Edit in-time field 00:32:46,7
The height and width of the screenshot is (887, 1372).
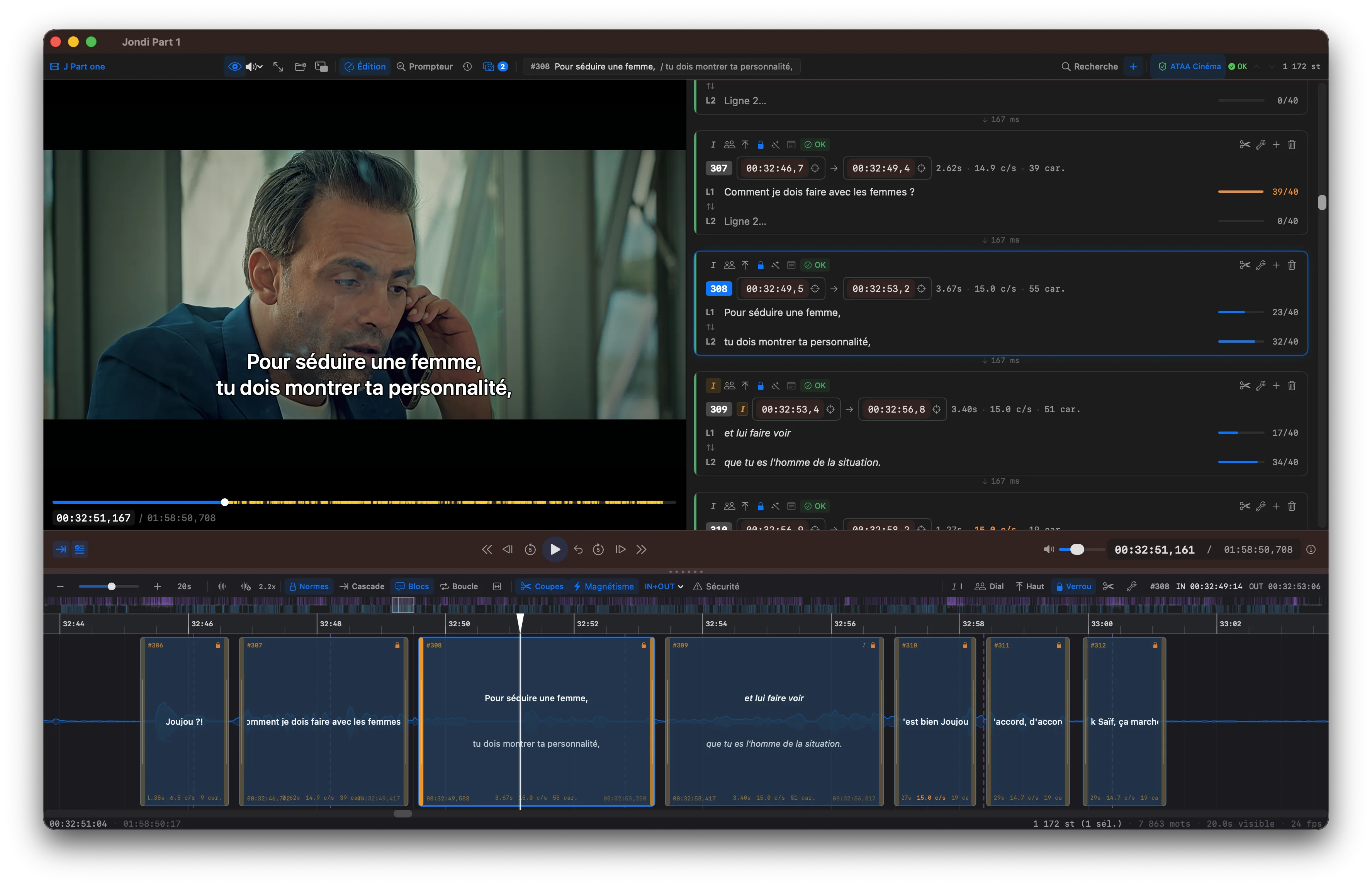774,168
